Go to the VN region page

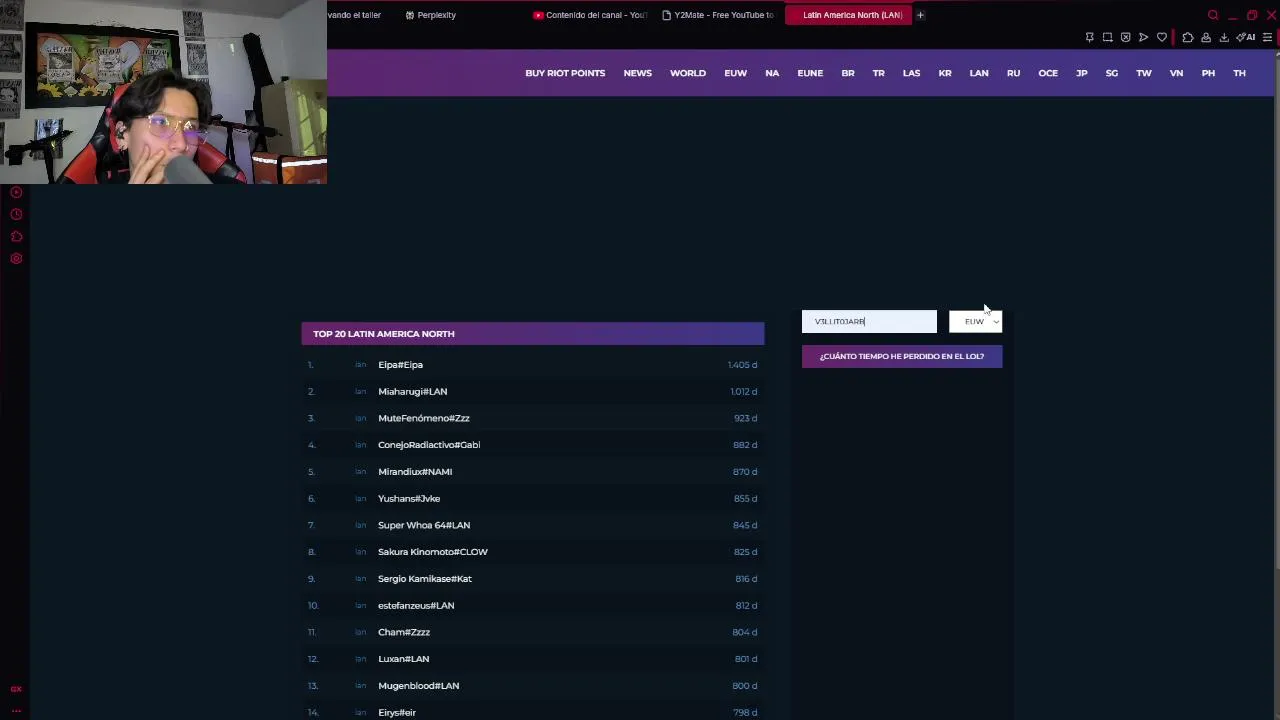tap(1176, 73)
